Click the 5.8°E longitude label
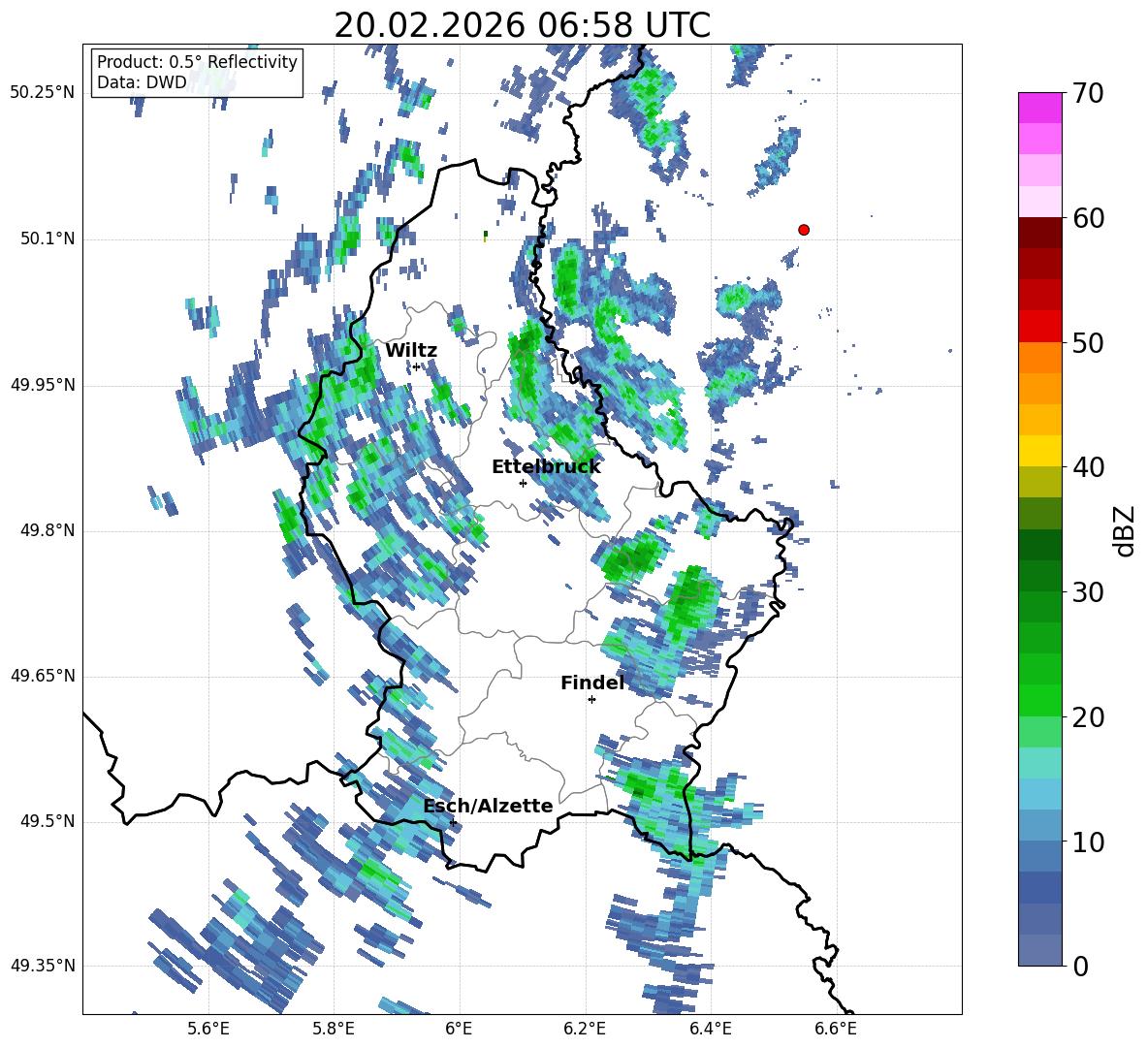This screenshot has height=1048, width=1148. [334, 1029]
